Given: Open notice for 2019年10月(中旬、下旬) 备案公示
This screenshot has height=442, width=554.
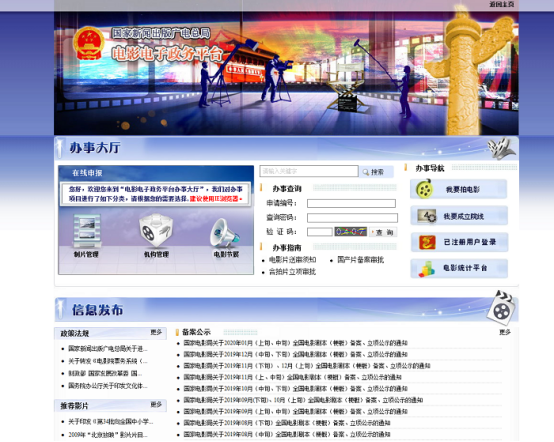Looking at the screenshot, I should click(295, 389).
